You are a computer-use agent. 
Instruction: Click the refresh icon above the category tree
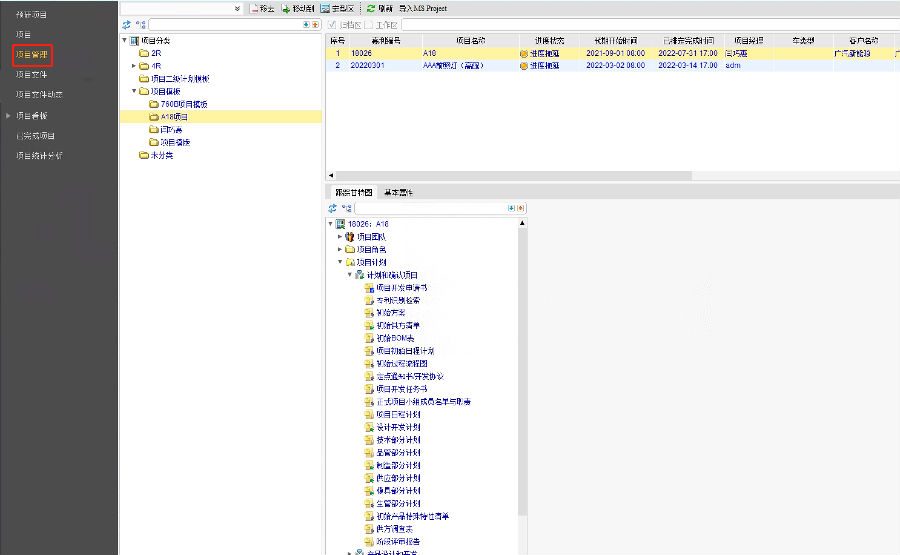click(x=126, y=24)
